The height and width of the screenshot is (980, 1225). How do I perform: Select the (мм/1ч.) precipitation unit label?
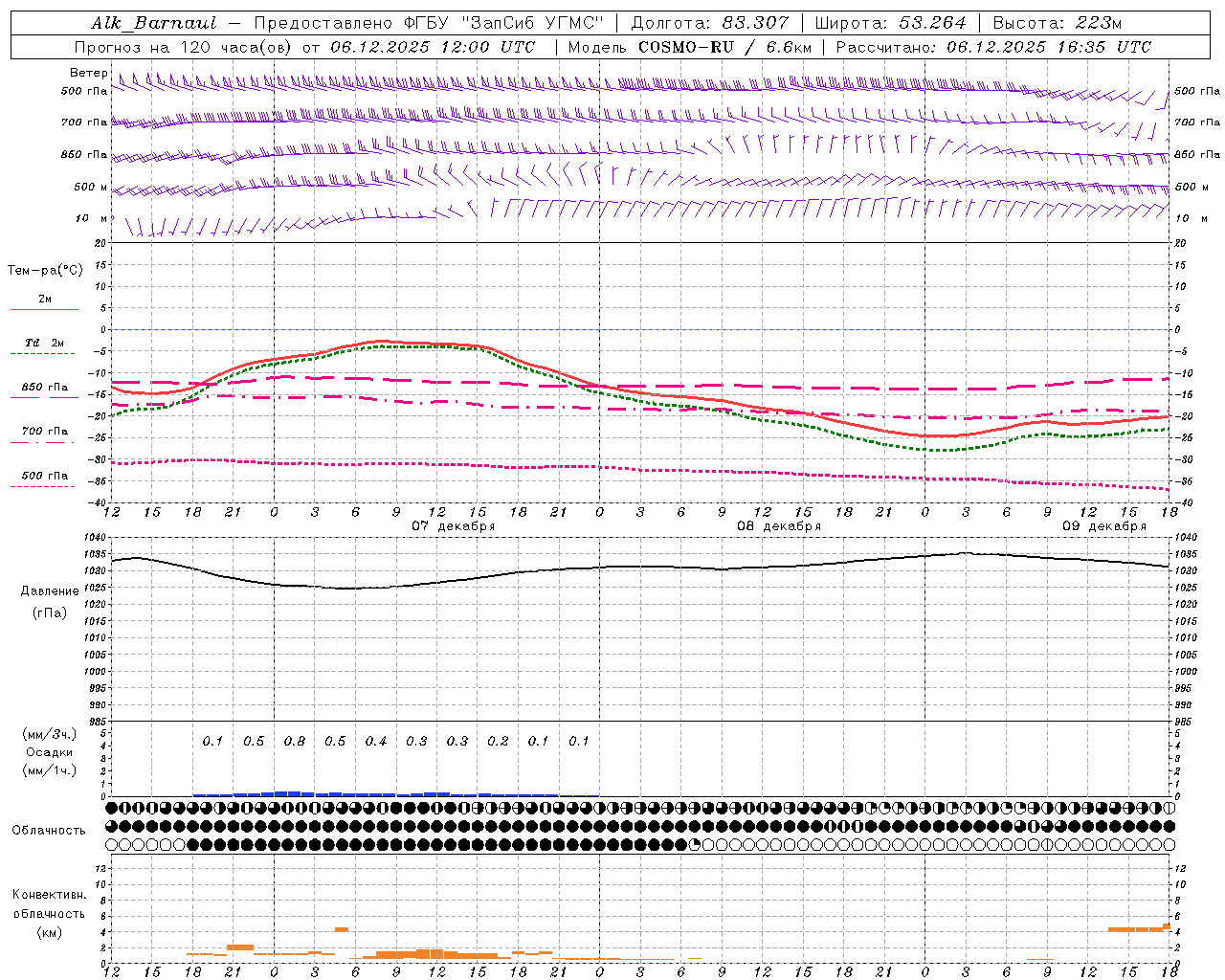(x=50, y=770)
